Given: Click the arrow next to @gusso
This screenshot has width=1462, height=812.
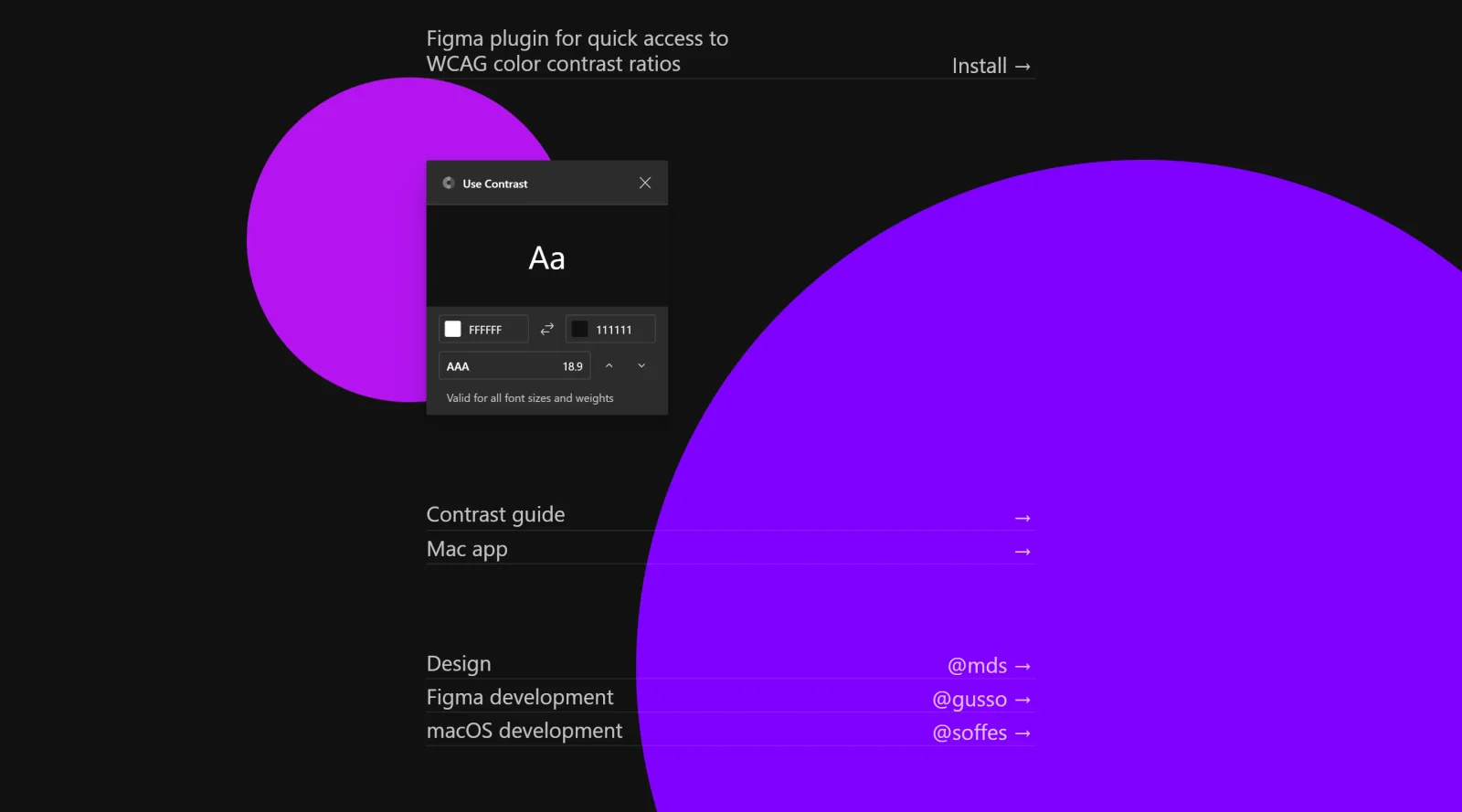Looking at the screenshot, I should coord(1022,701).
